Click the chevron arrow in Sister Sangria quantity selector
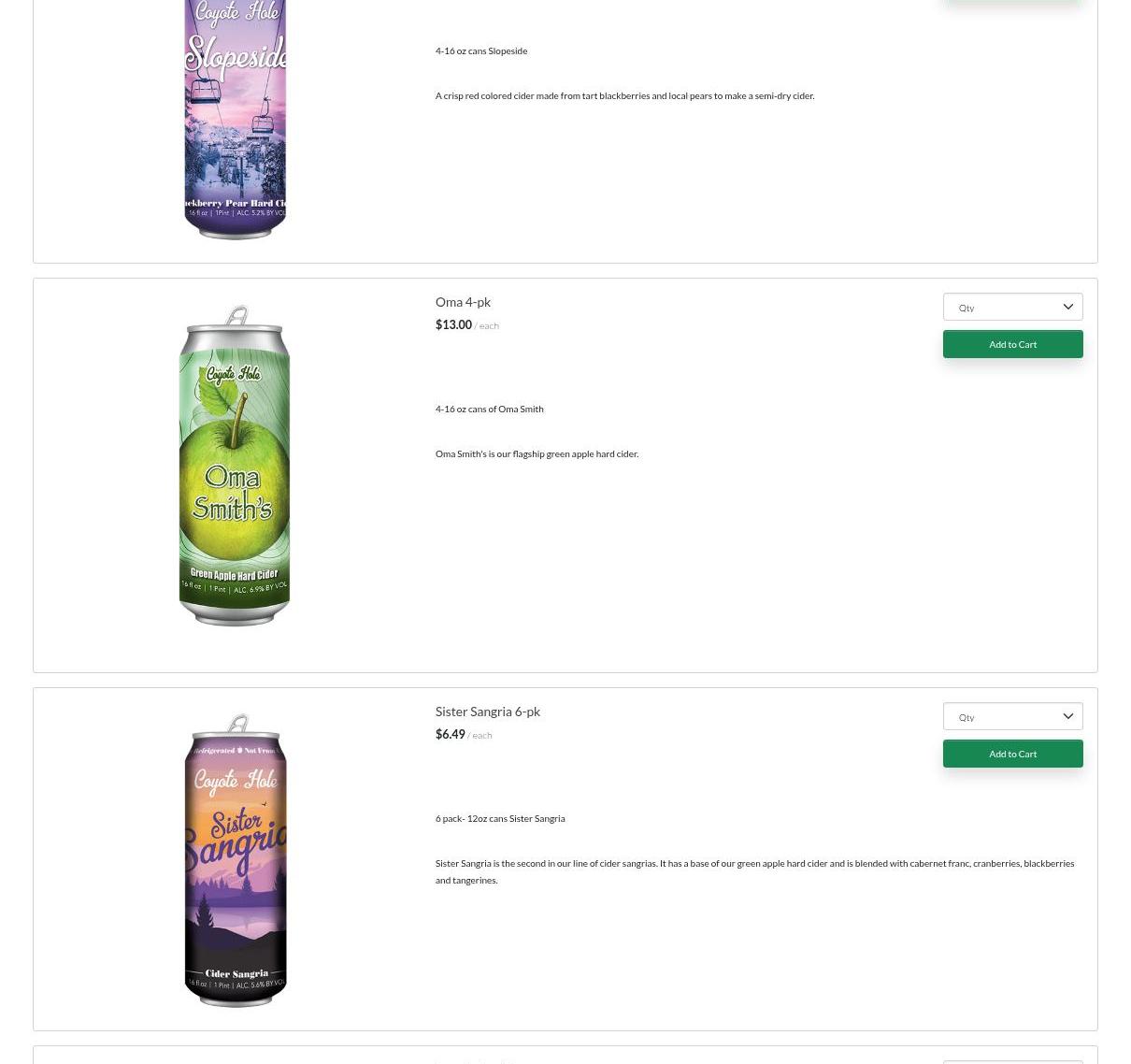This screenshot has height=1064, width=1131. 1068,717
